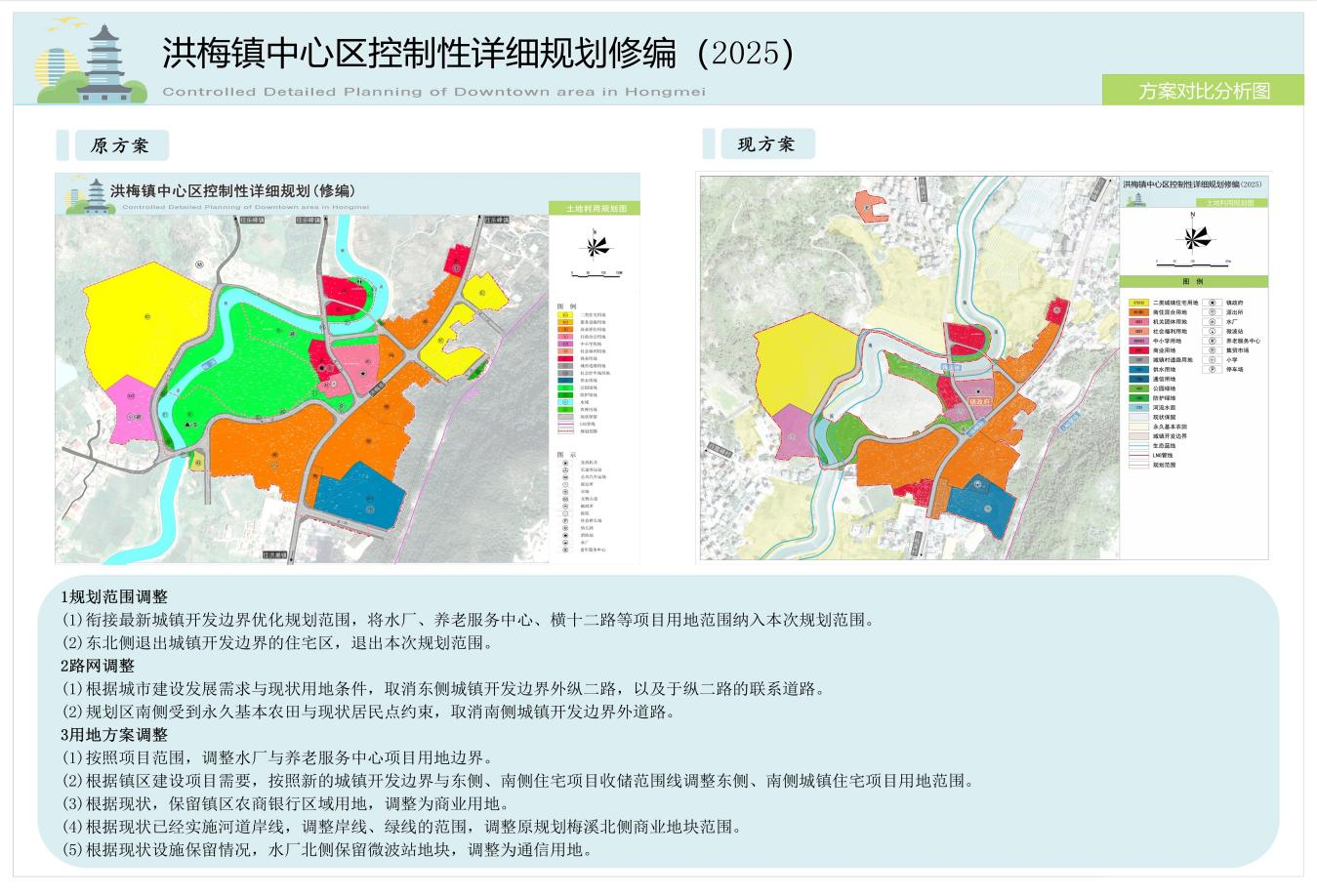The height and width of the screenshot is (896, 1317).
Task: Click the yellow 二类城镇住宅用地 legend swatch
Action: (x=1138, y=304)
